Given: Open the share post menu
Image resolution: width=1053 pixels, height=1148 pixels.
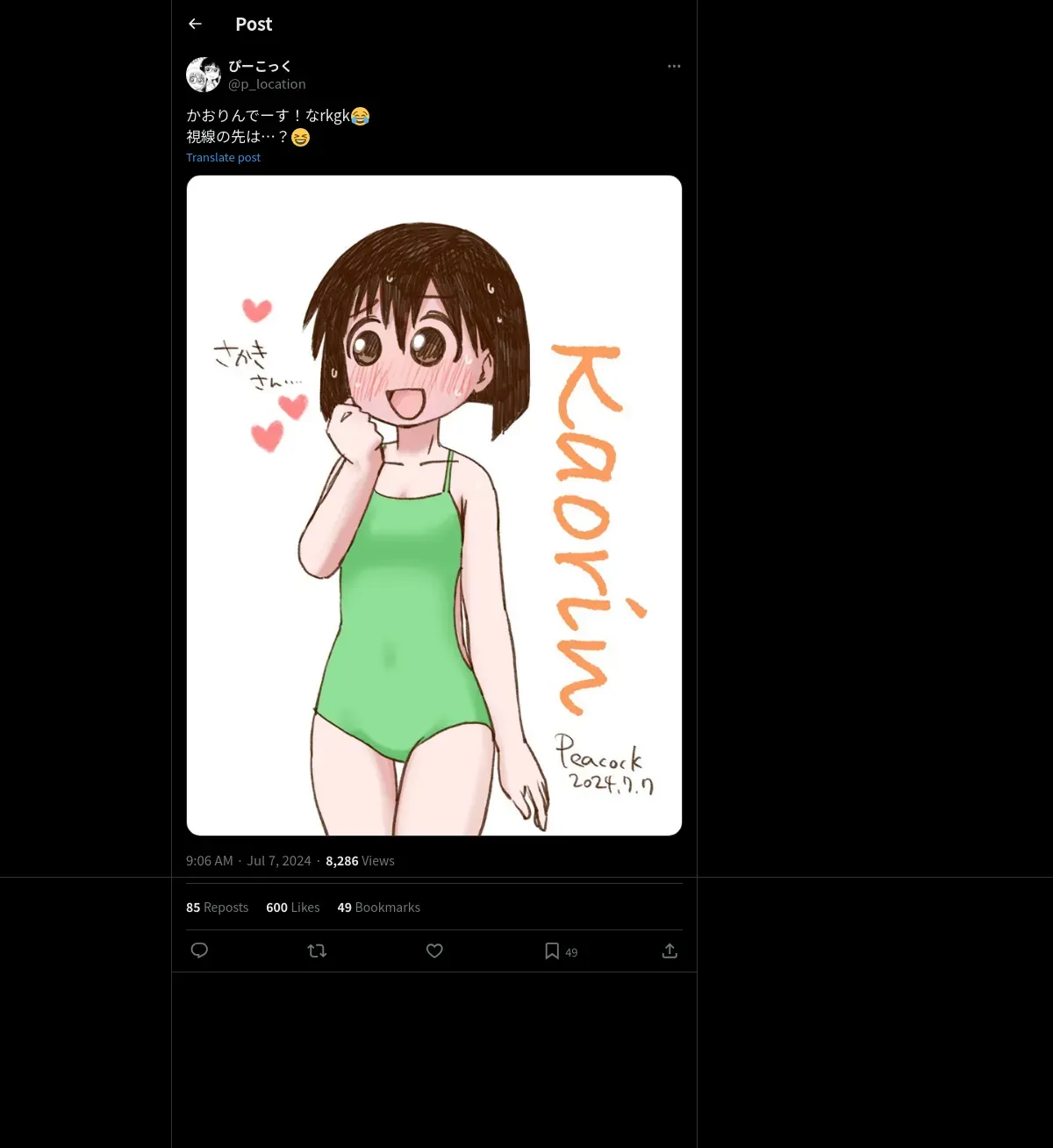Looking at the screenshot, I should (x=670, y=951).
